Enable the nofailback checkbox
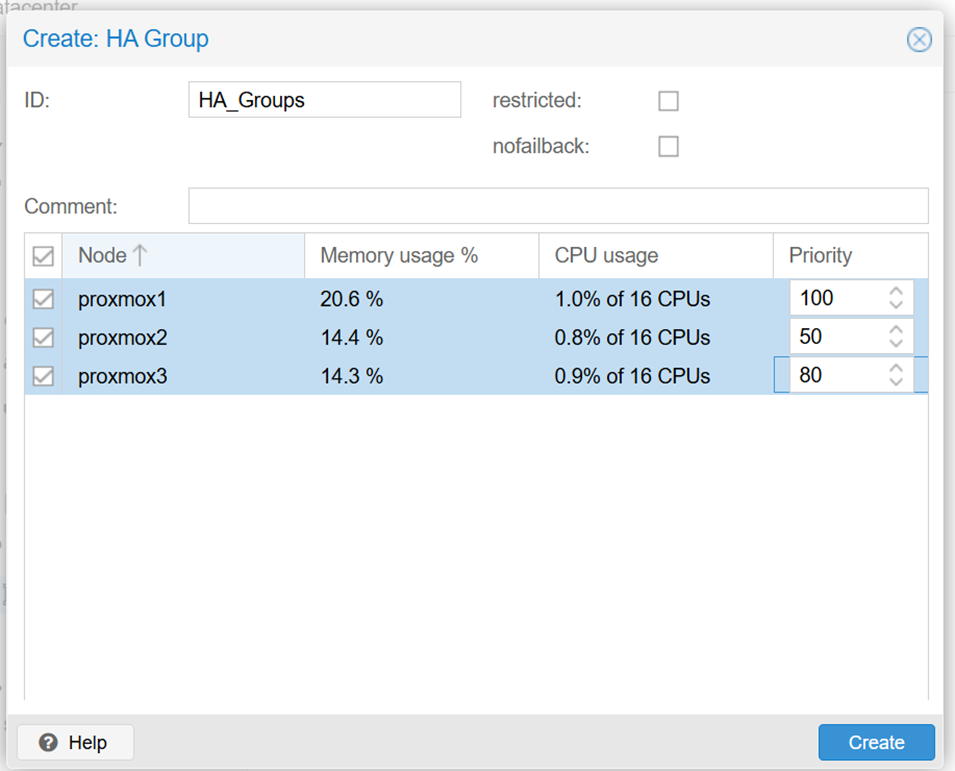 (x=668, y=147)
